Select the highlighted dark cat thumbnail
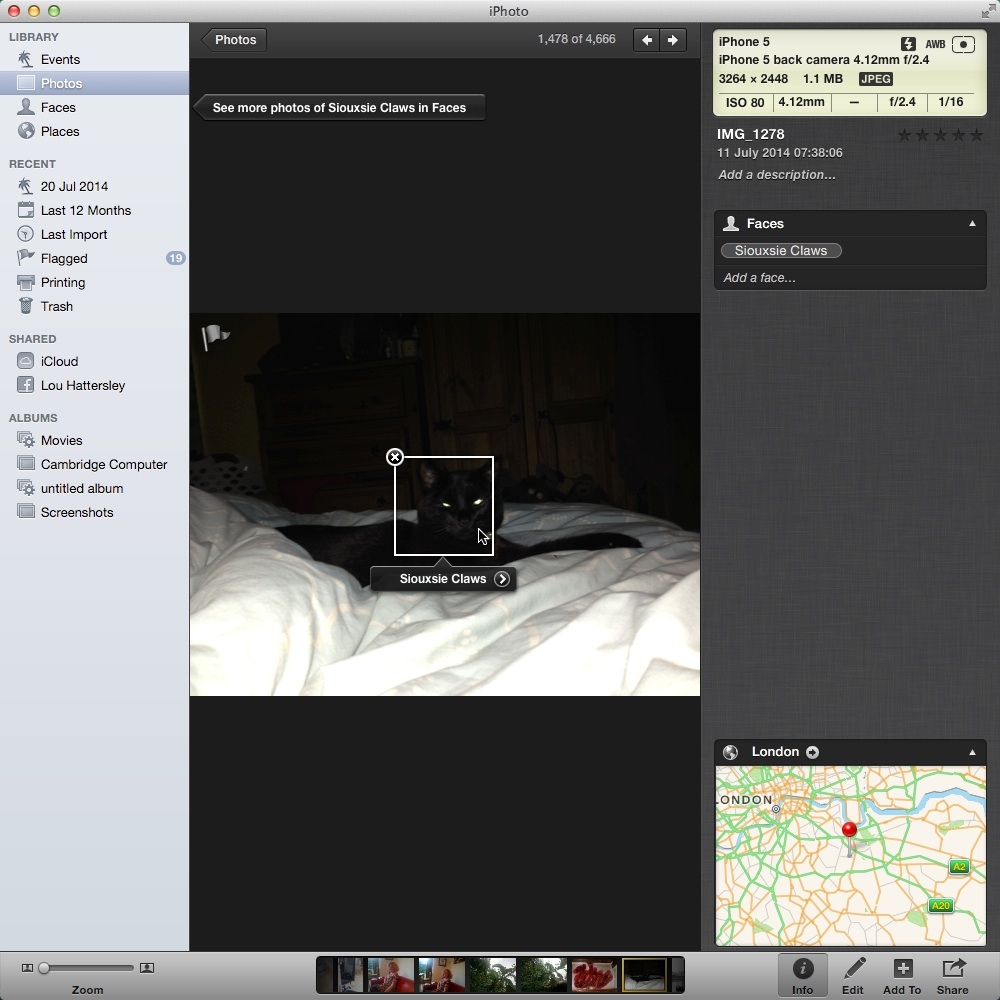 click(x=644, y=975)
